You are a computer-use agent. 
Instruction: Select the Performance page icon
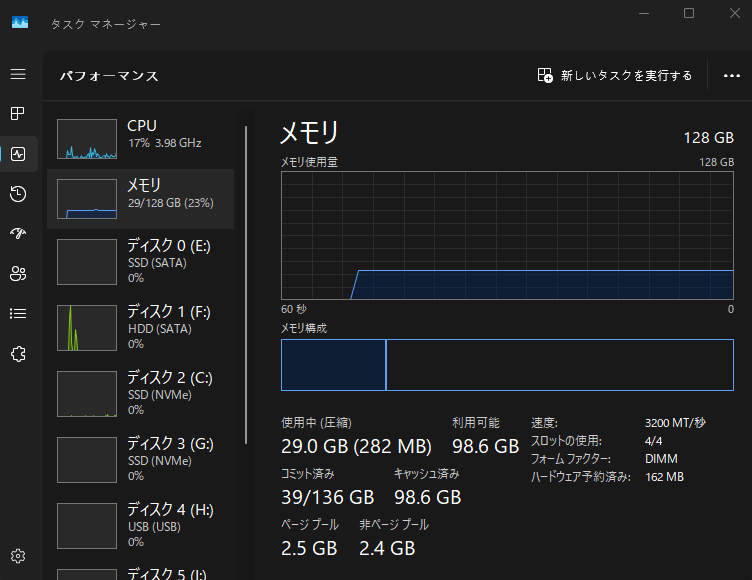click(18, 154)
